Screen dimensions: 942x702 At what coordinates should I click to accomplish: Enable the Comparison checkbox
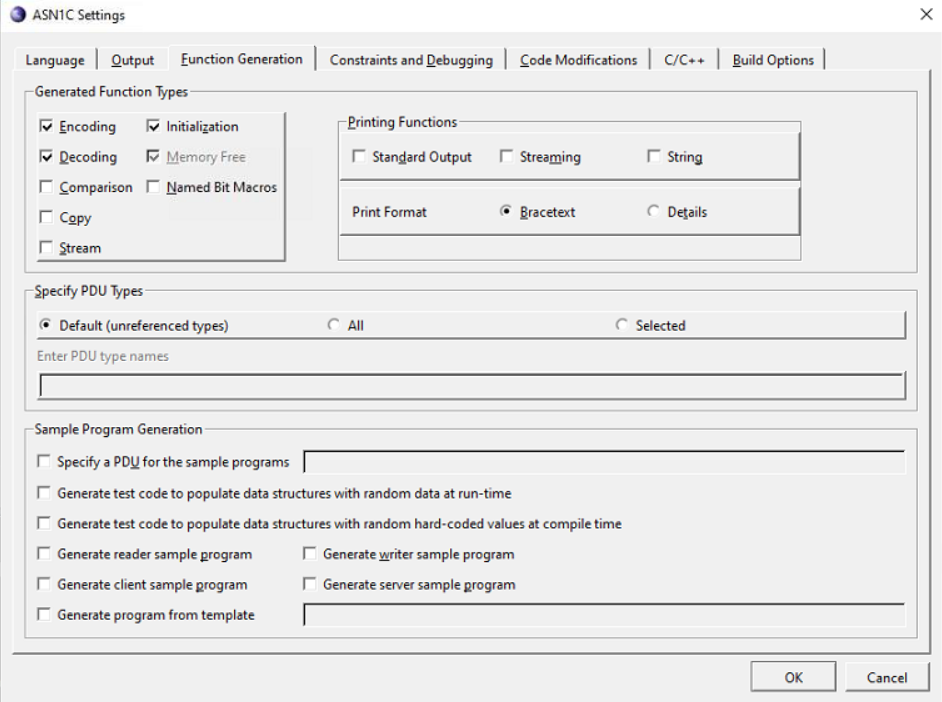click(46, 187)
